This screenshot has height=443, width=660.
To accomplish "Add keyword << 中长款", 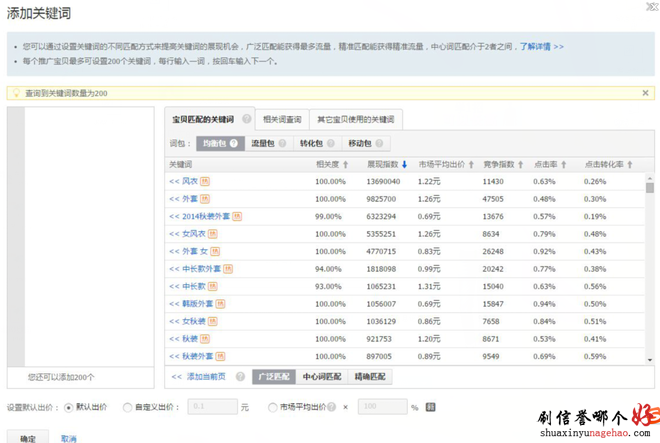I will pos(187,286).
